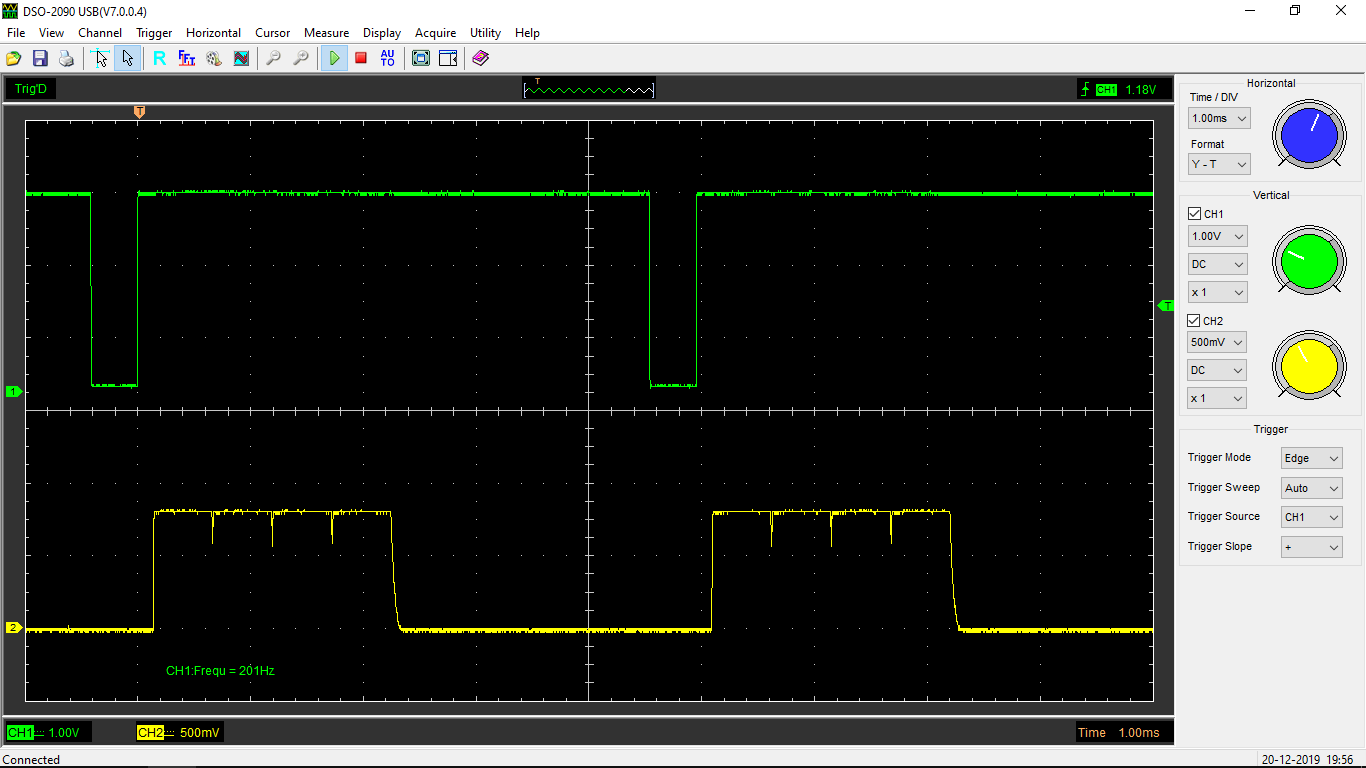Click the 20-12-2019 19:56 date readout
Screen dimensions: 1366x768
[x=1307, y=760]
